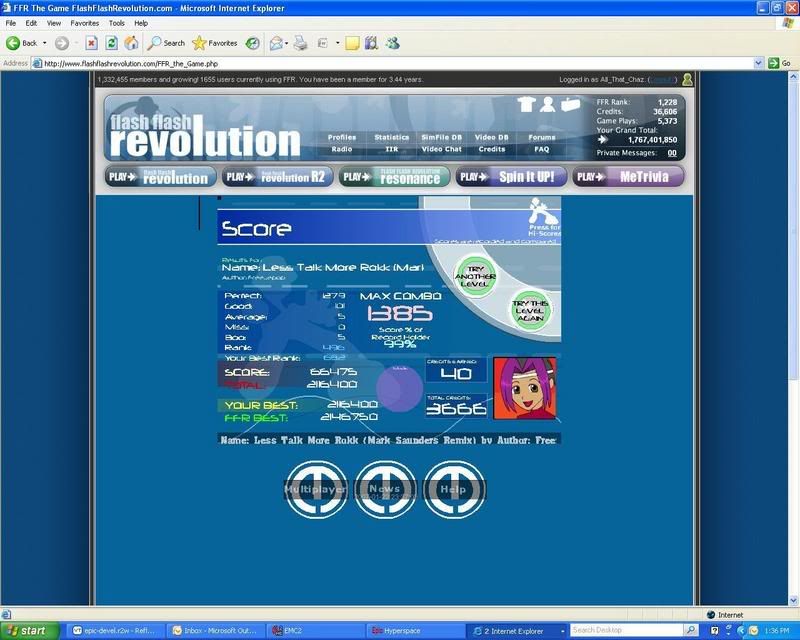
Task: Open the Statistics link in site navigation
Action: (391, 137)
